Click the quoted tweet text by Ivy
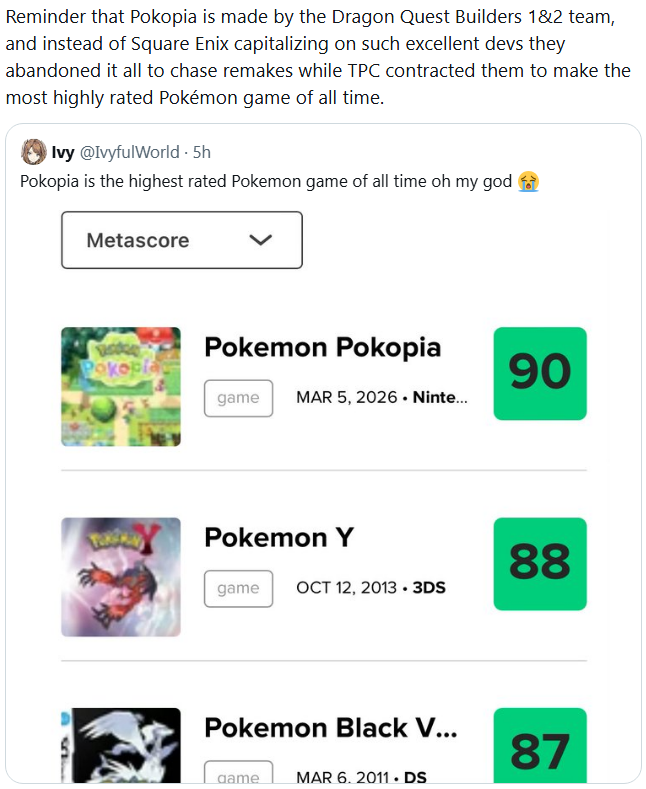The height and width of the screenshot is (789, 646). click(267, 181)
